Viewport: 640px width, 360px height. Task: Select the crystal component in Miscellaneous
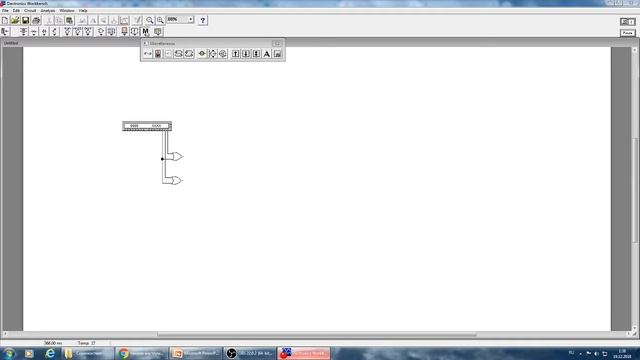click(x=202, y=54)
